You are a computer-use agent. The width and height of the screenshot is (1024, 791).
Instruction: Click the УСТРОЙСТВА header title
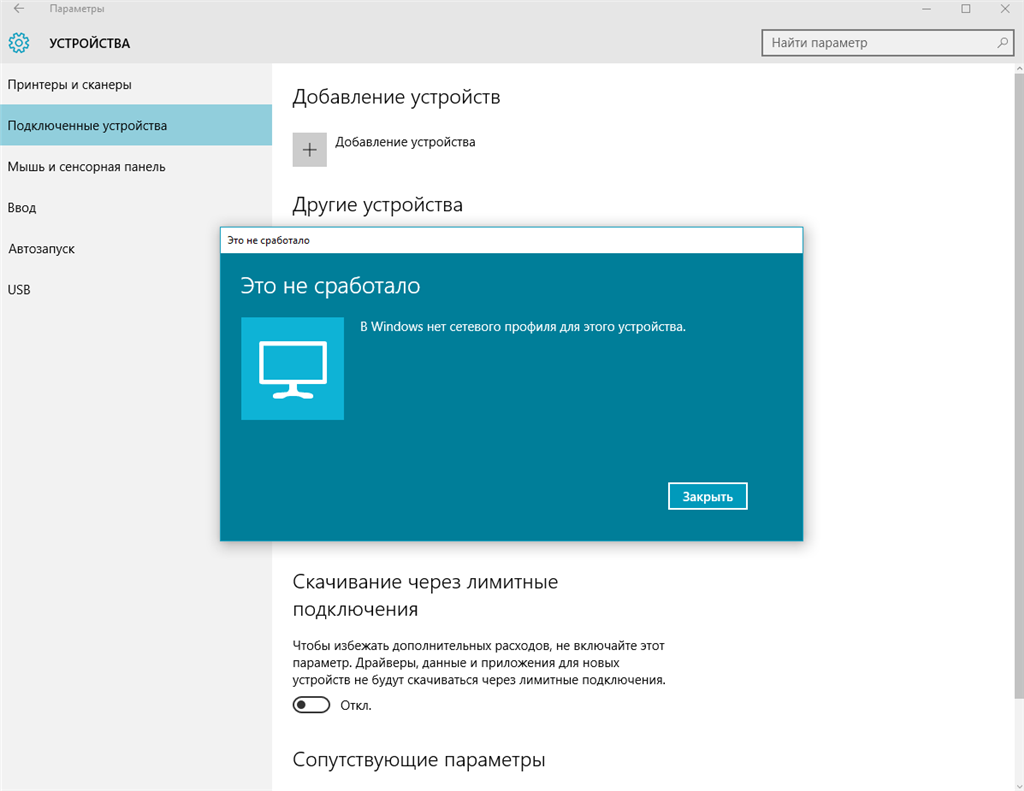pos(89,43)
